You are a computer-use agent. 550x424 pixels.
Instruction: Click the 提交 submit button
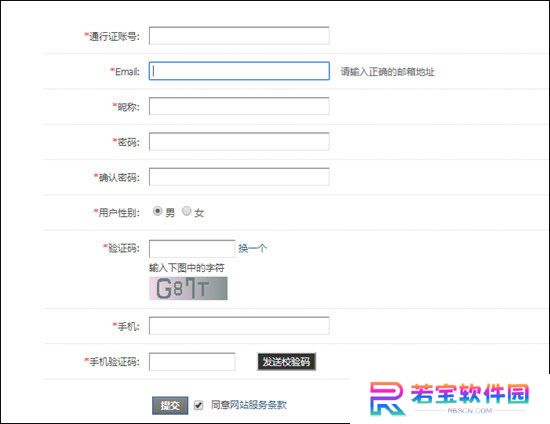click(x=170, y=406)
